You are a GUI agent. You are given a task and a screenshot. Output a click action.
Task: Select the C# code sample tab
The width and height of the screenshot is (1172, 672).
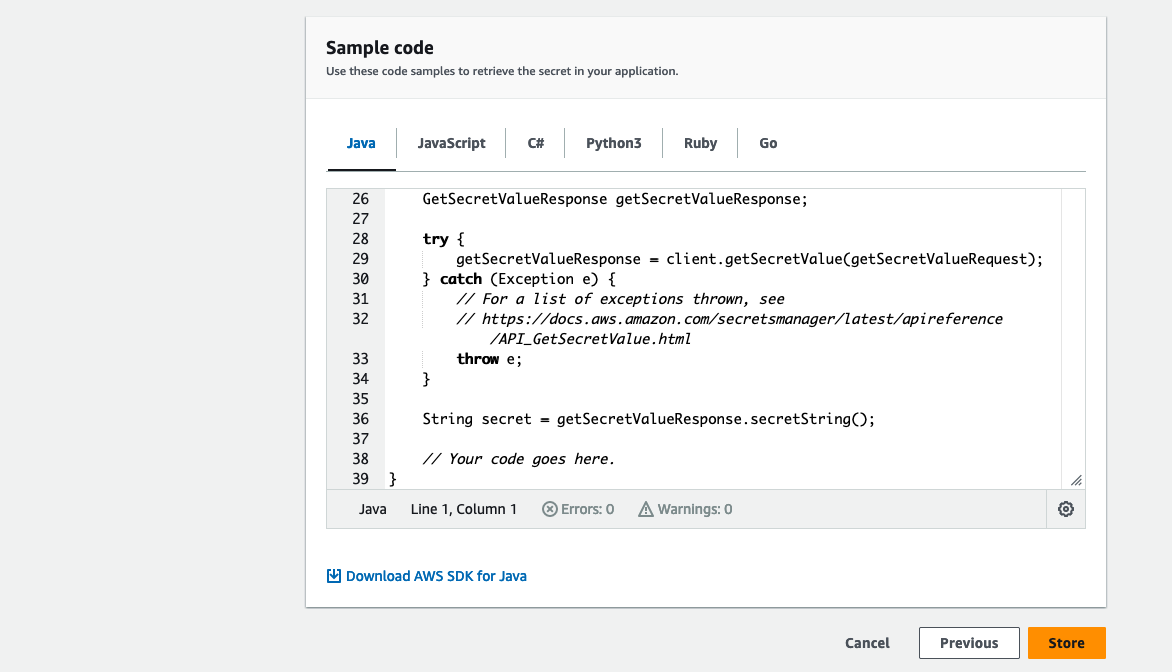[x=536, y=143]
